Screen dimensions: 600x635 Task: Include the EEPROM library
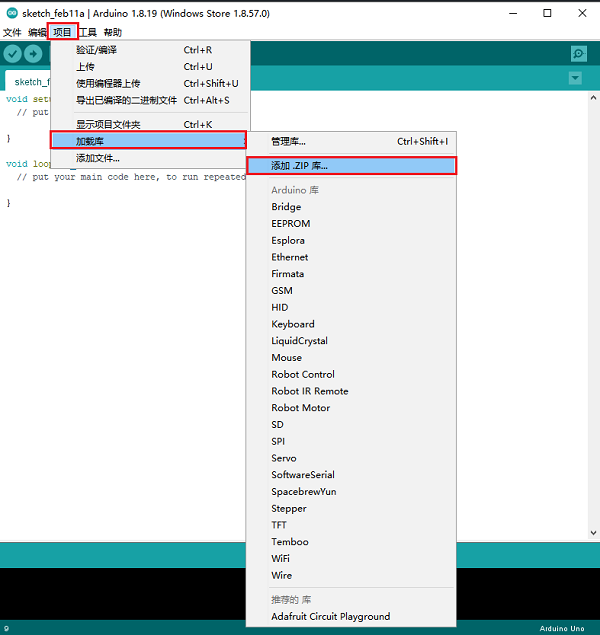point(351,224)
